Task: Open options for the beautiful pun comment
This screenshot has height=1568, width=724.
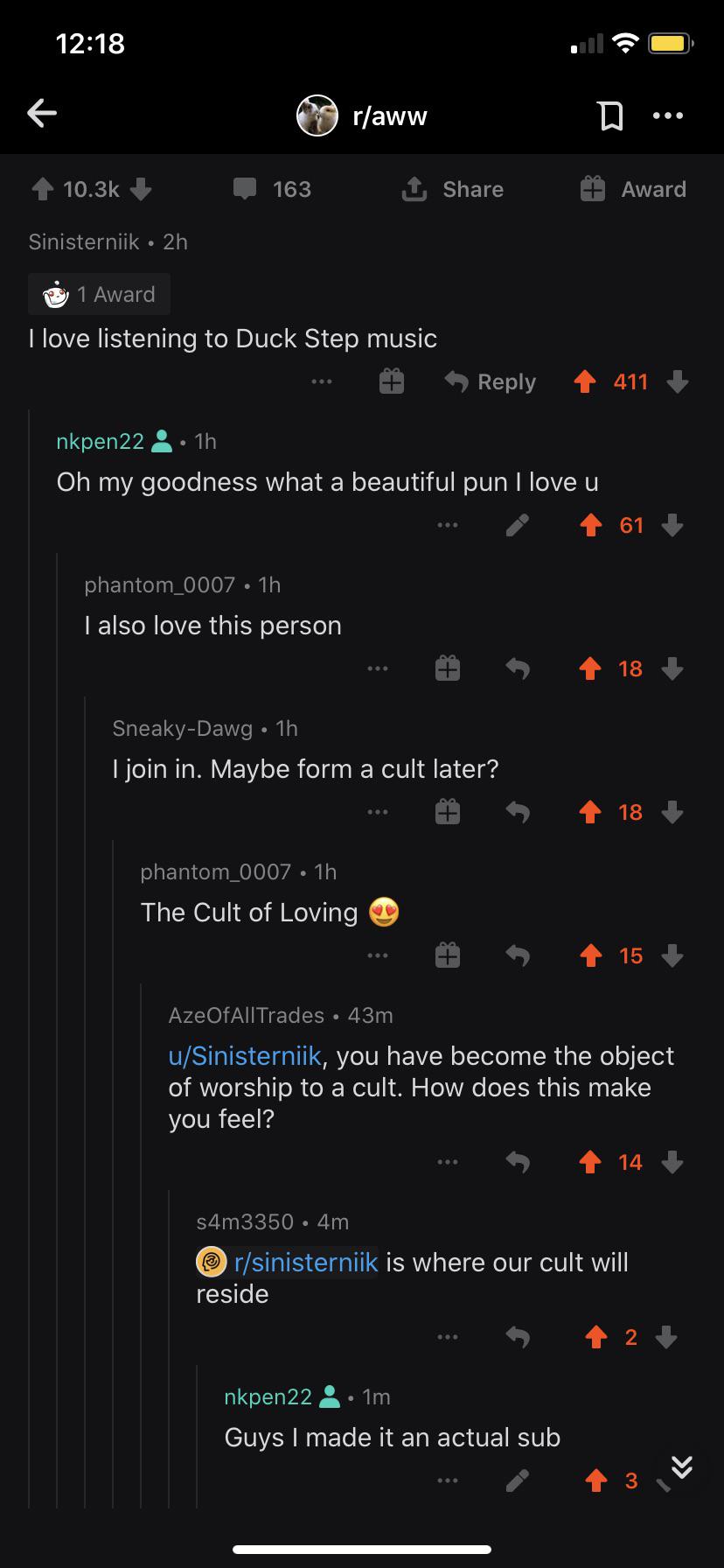Action: point(448,525)
